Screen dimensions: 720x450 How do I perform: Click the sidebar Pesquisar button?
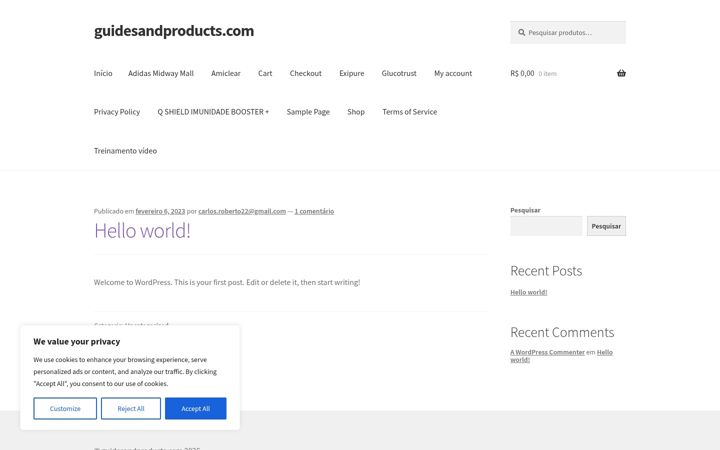(x=606, y=226)
